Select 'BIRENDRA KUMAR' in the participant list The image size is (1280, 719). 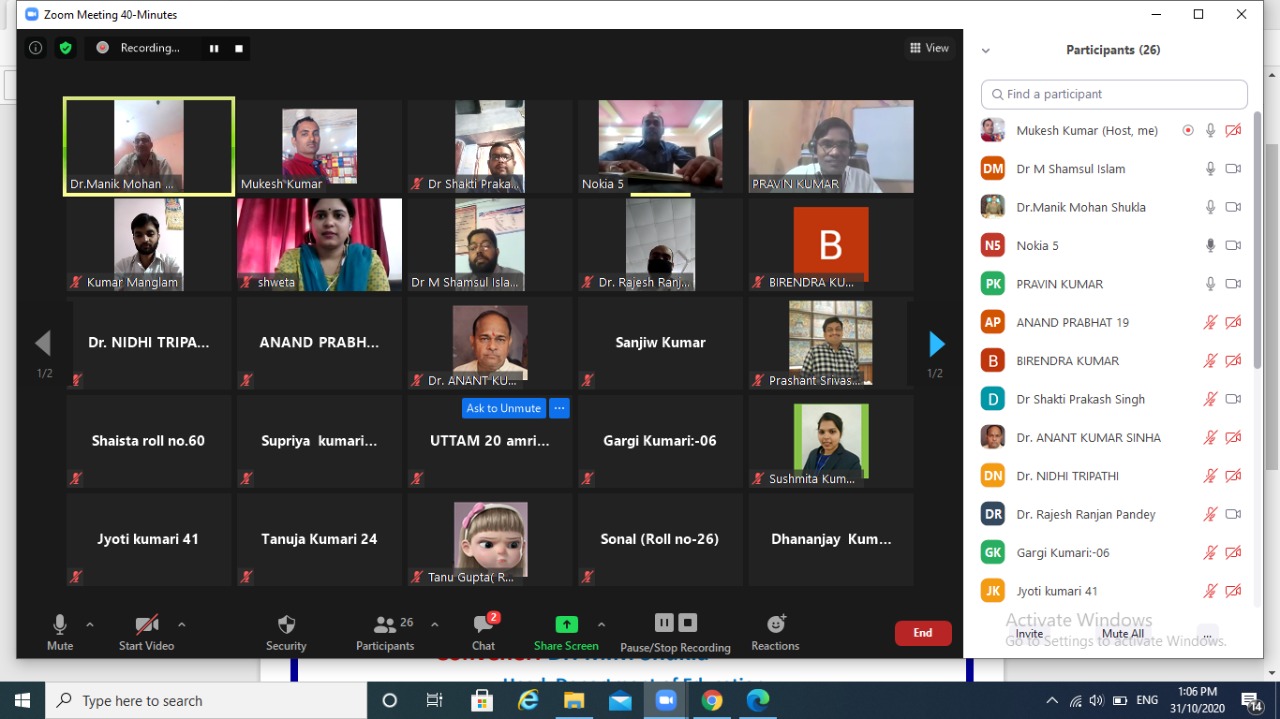click(x=1114, y=361)
